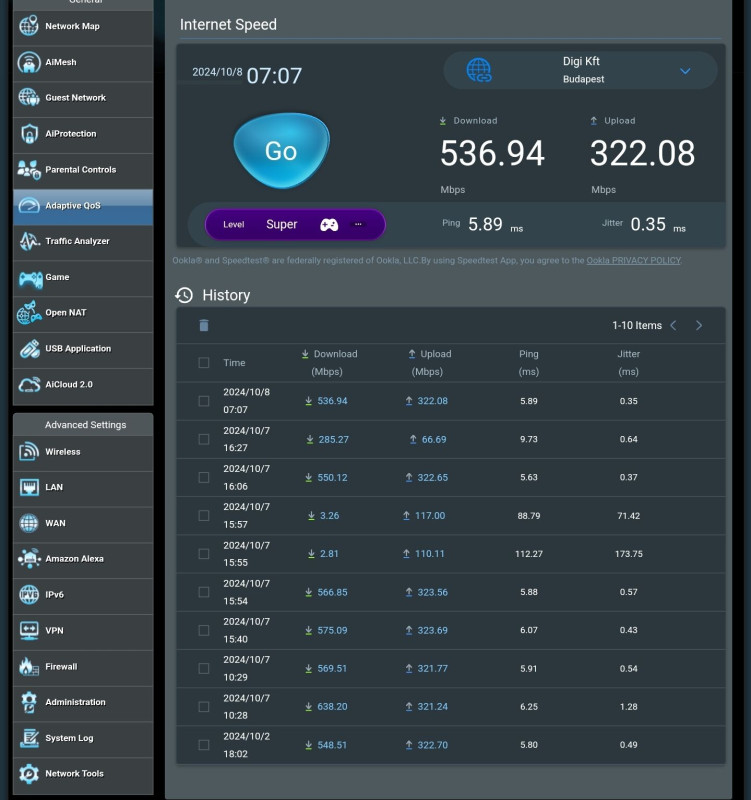
Task: Click the Download (Mbps) column header
Action: (x=329, y=363)
